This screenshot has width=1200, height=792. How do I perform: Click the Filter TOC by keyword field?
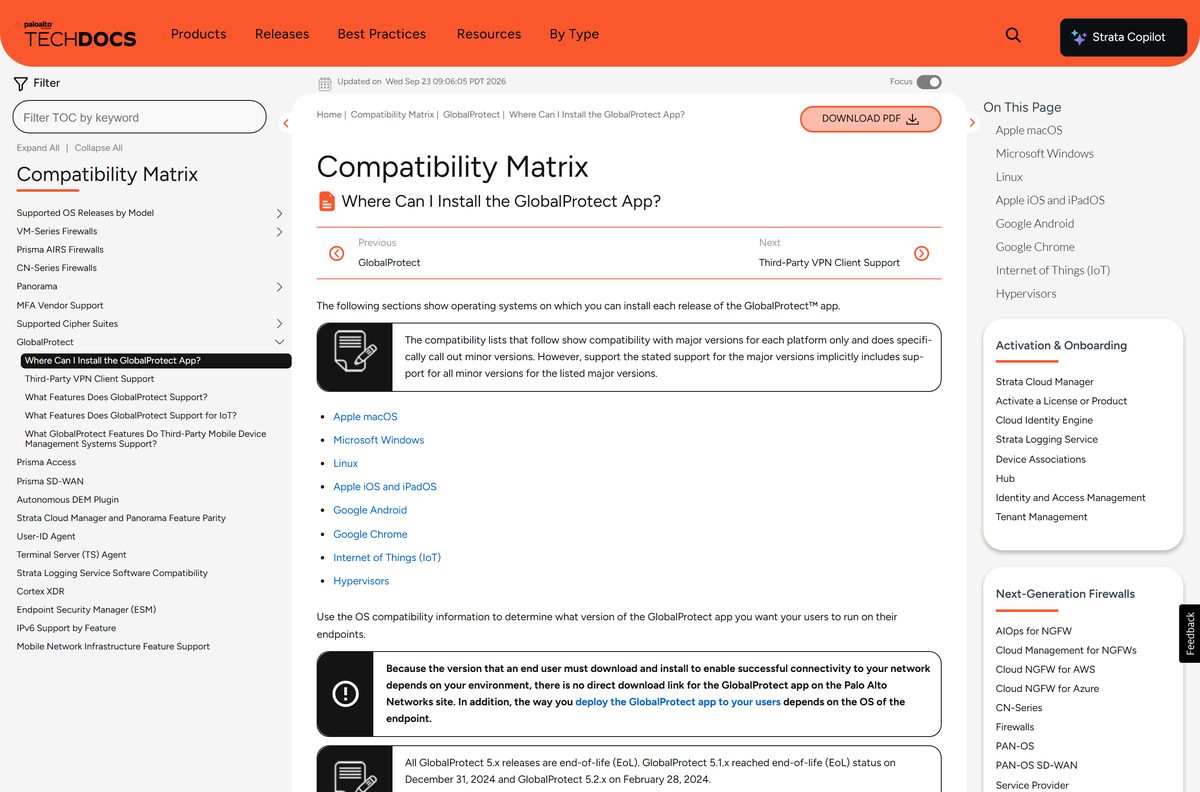pyautogui.click(x=140, y=117)
